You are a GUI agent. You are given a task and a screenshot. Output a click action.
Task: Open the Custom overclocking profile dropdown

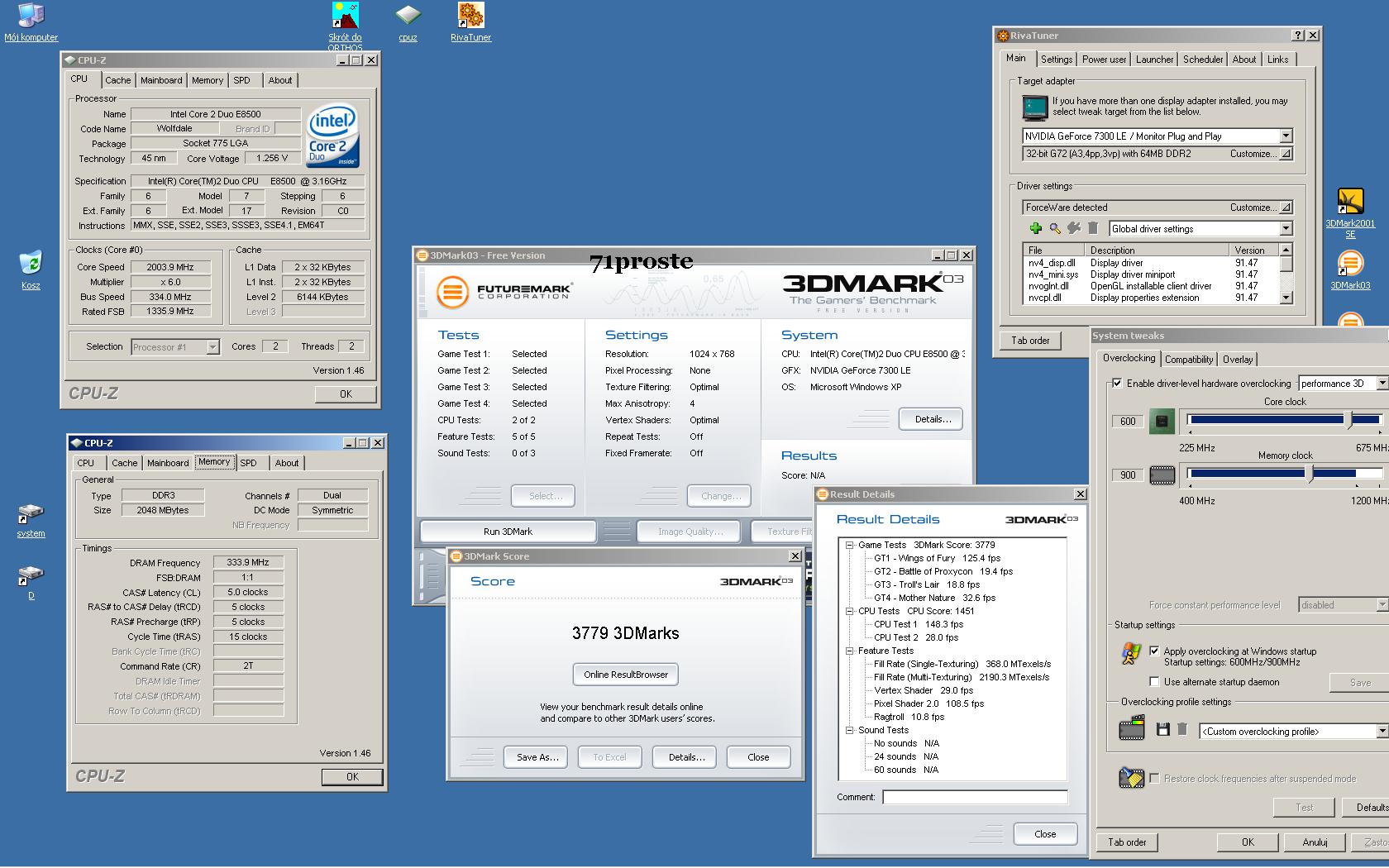tap(1382, 732)
